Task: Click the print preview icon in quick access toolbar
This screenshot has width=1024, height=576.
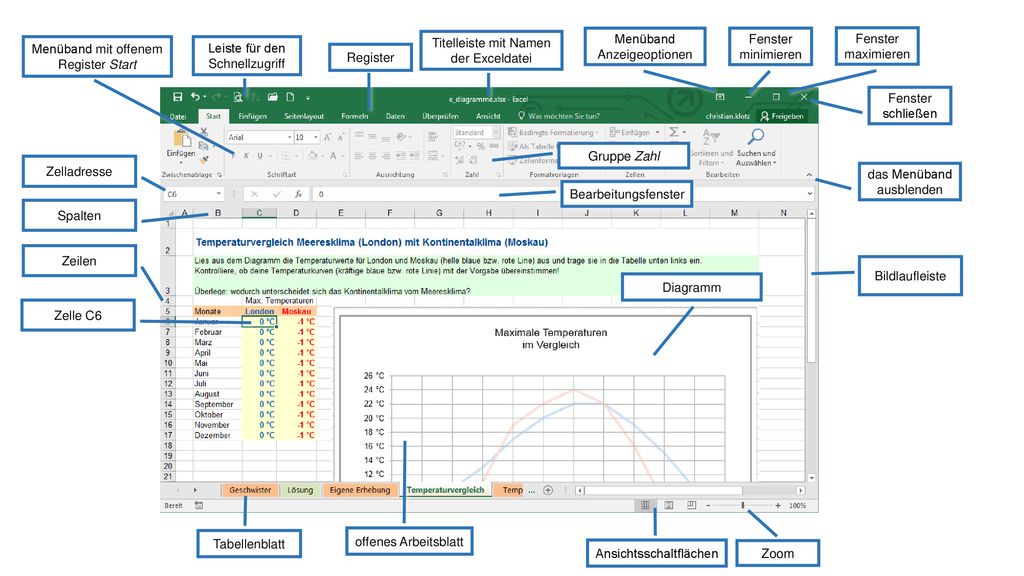Action: [238, 97]
